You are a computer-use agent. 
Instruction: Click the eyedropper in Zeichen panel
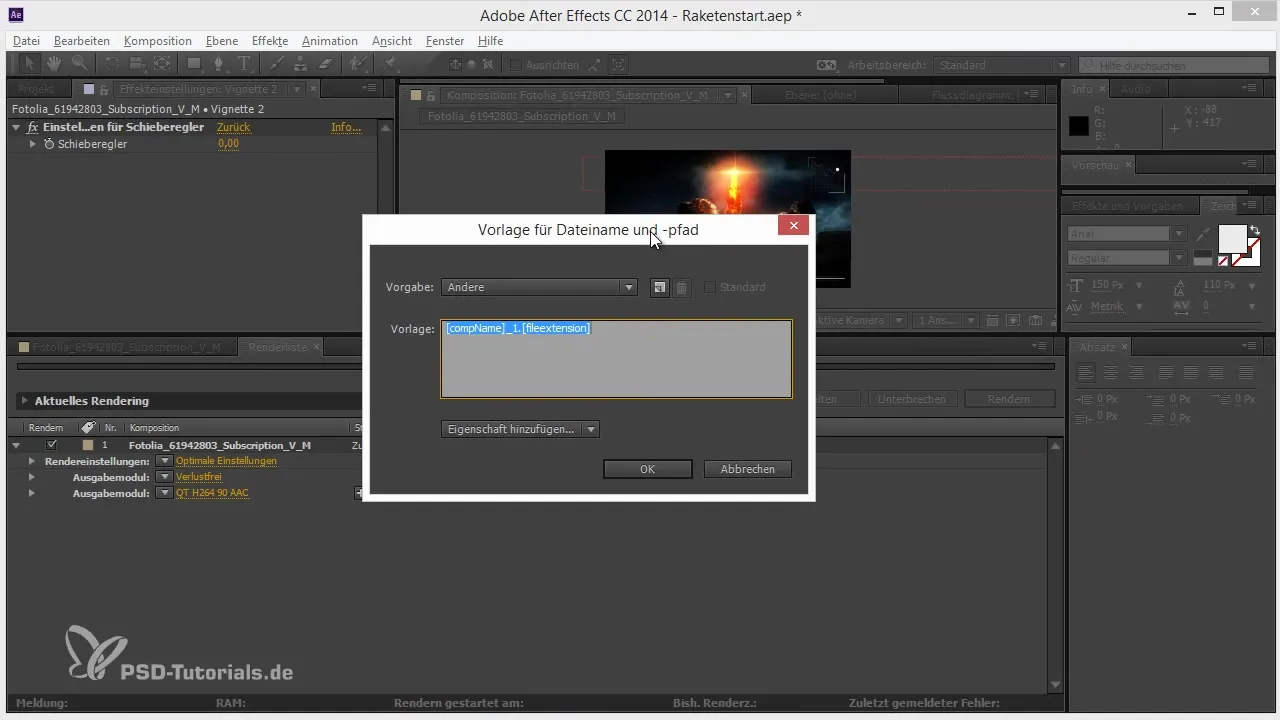[1202, 234]
